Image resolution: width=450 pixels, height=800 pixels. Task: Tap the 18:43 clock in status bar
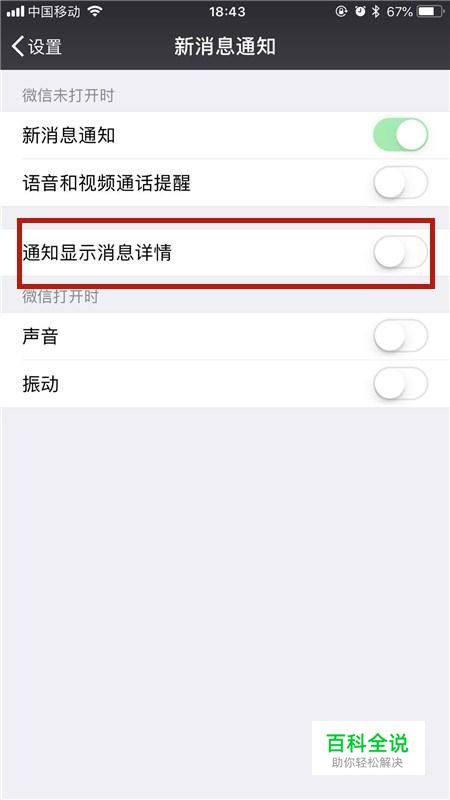[x=227, y=11]
